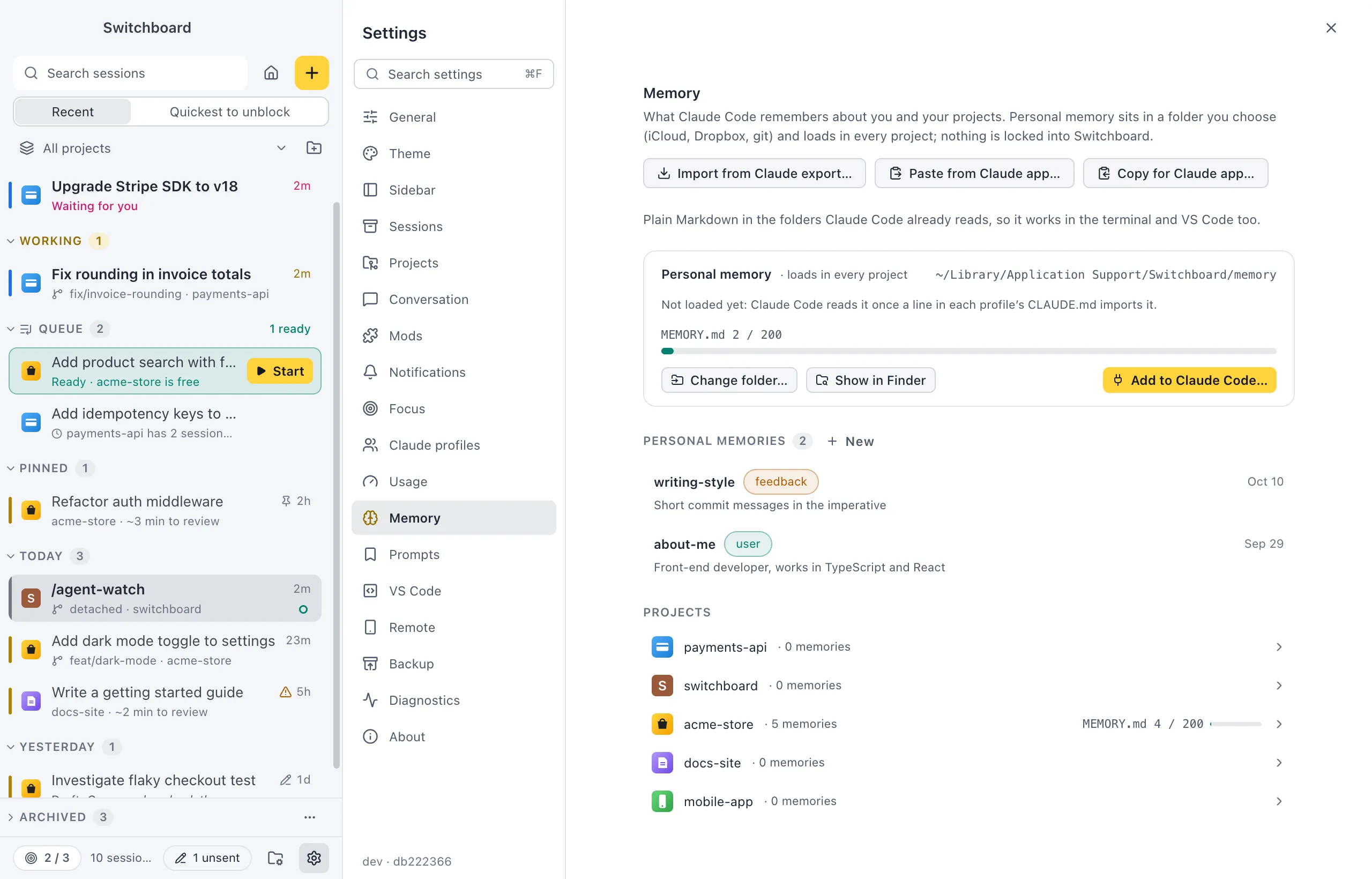
Task: Click the 1 unsent drafts pill
Action: click(x=207, y=858)
